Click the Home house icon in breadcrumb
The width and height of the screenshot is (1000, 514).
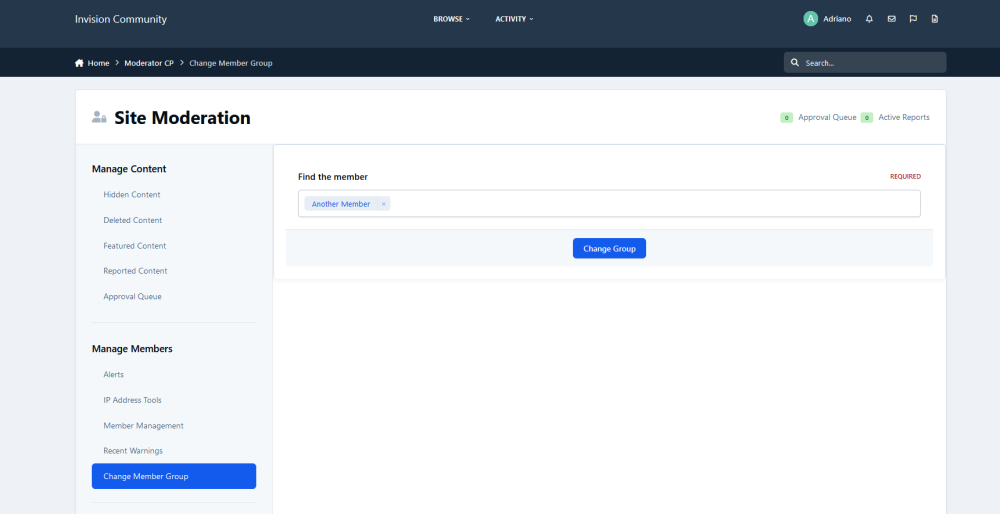(x=80, y=63)
